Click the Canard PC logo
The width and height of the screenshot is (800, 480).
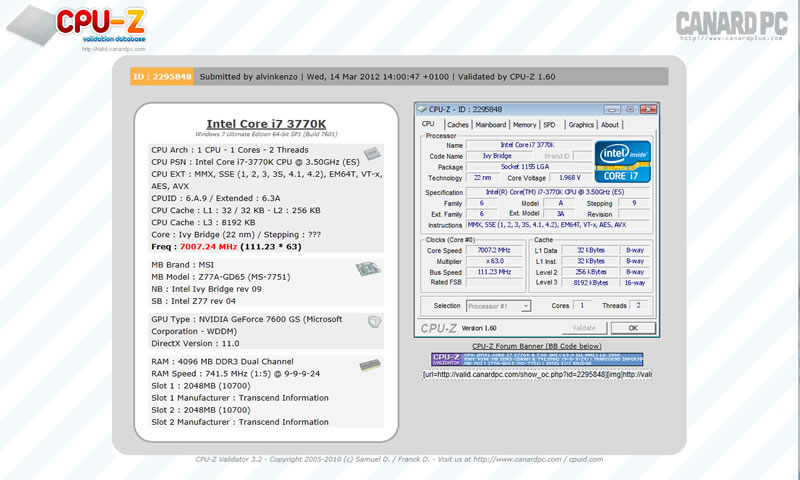(732, 26)
